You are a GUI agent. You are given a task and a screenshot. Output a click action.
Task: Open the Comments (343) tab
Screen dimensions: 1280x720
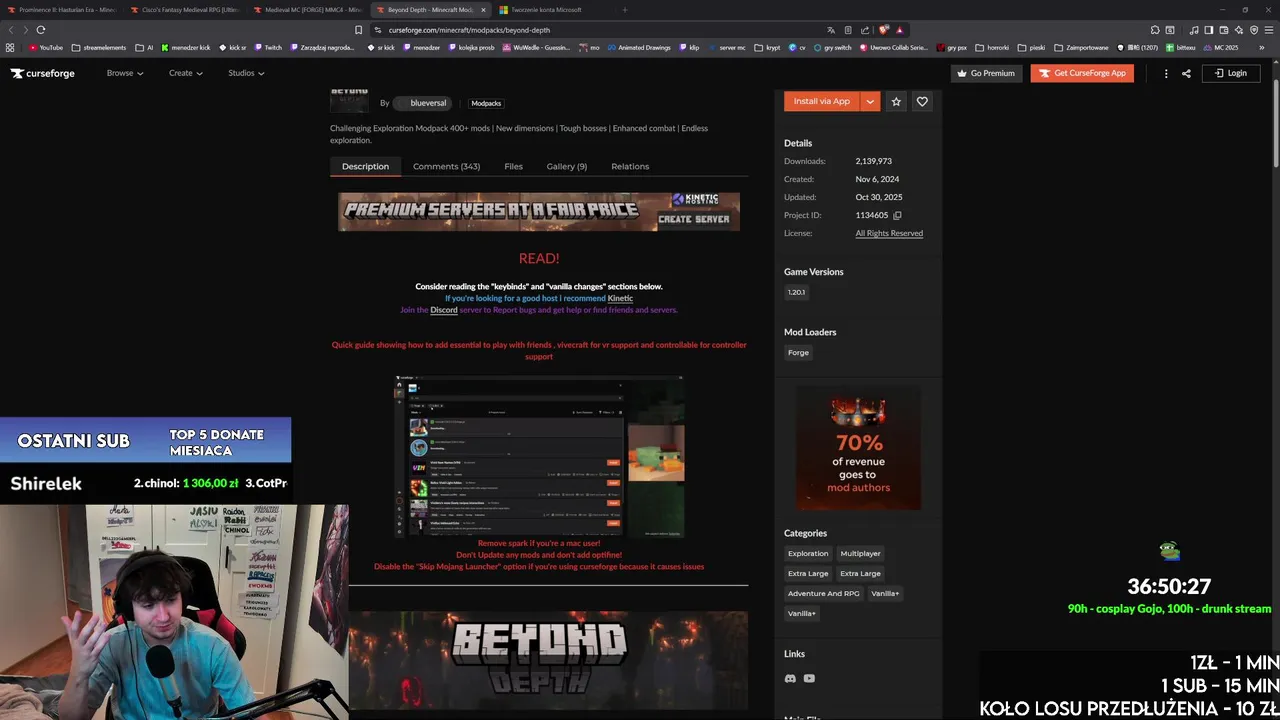click(x=446, y=166)
